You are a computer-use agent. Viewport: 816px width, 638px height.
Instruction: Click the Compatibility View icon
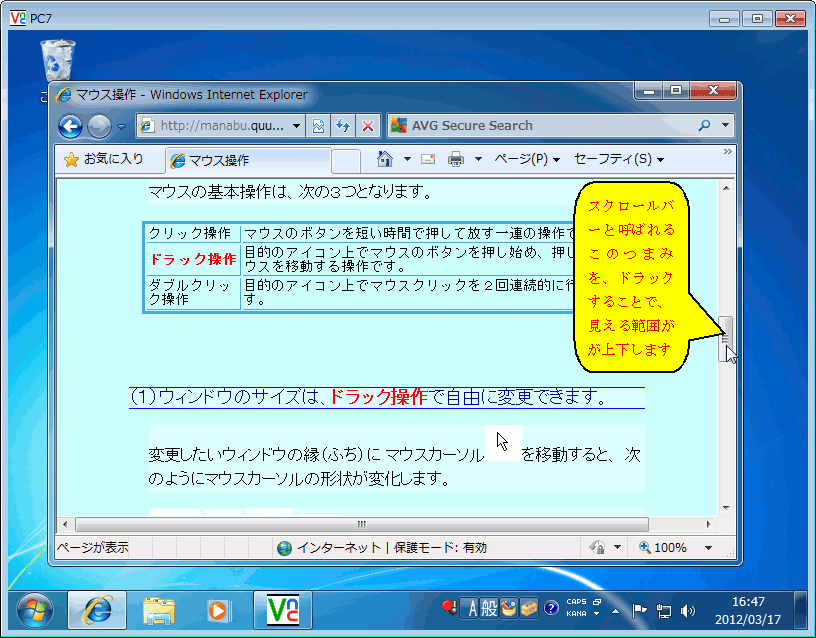point(319,126)
